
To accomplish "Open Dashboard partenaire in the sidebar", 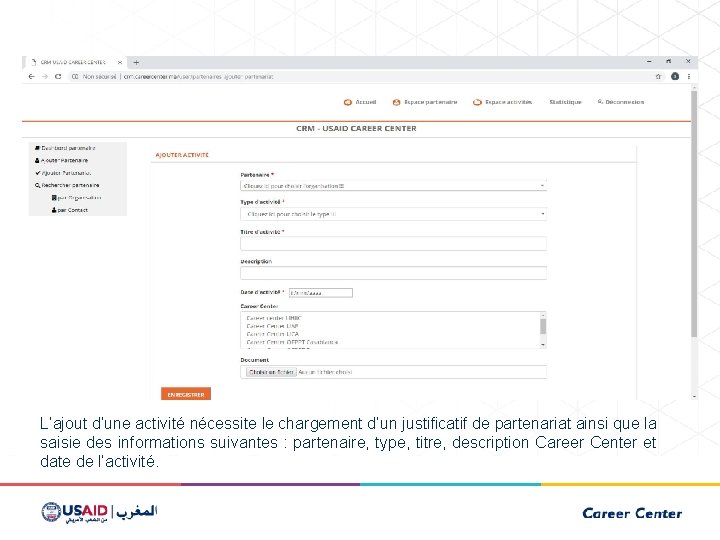I will [x=68, y=148].
